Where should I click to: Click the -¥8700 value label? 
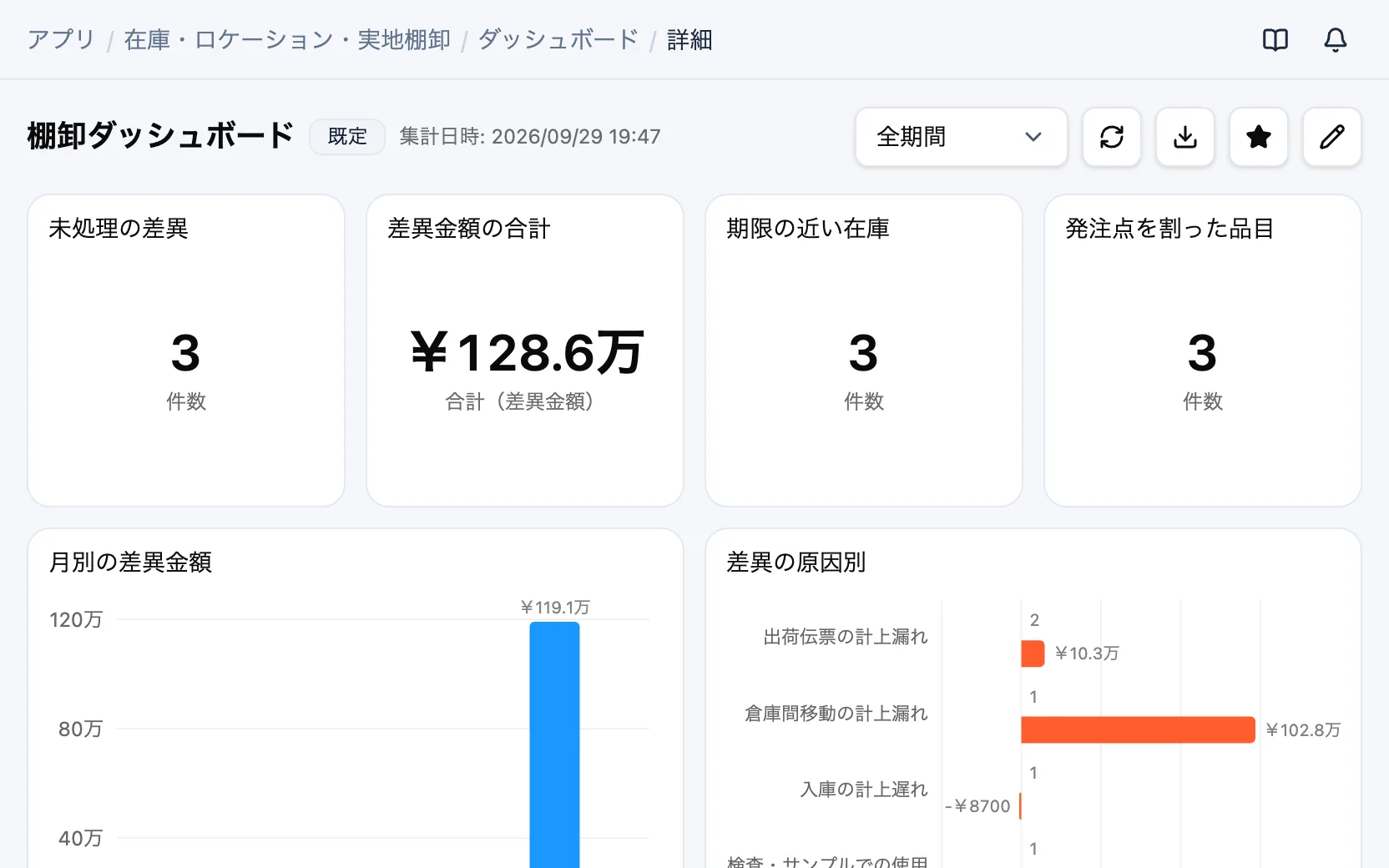[977, 806]
